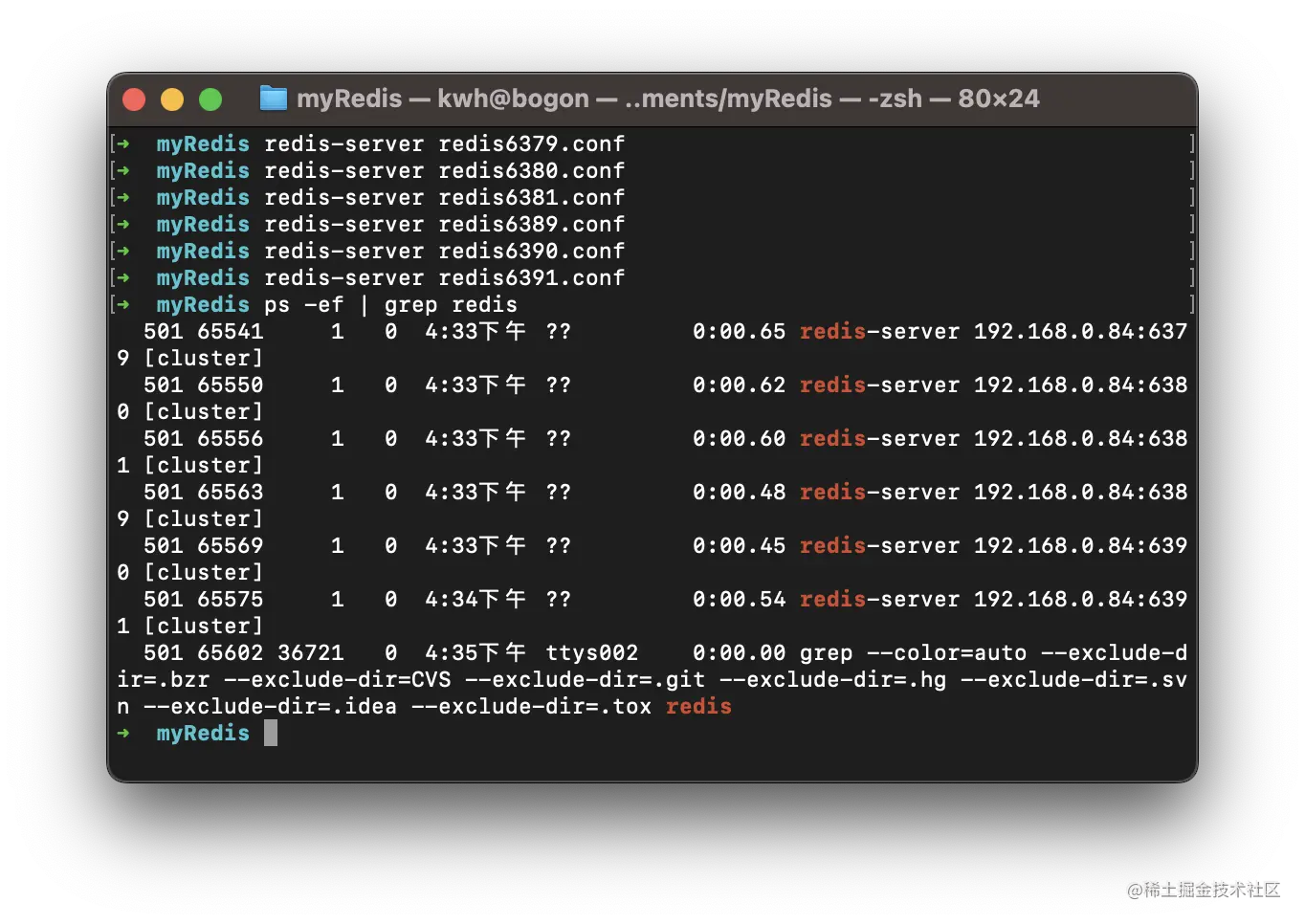Click the redis6379.conf command text
The width and height of the screenshot is (1305, 924).
click(x=531, y=144)
